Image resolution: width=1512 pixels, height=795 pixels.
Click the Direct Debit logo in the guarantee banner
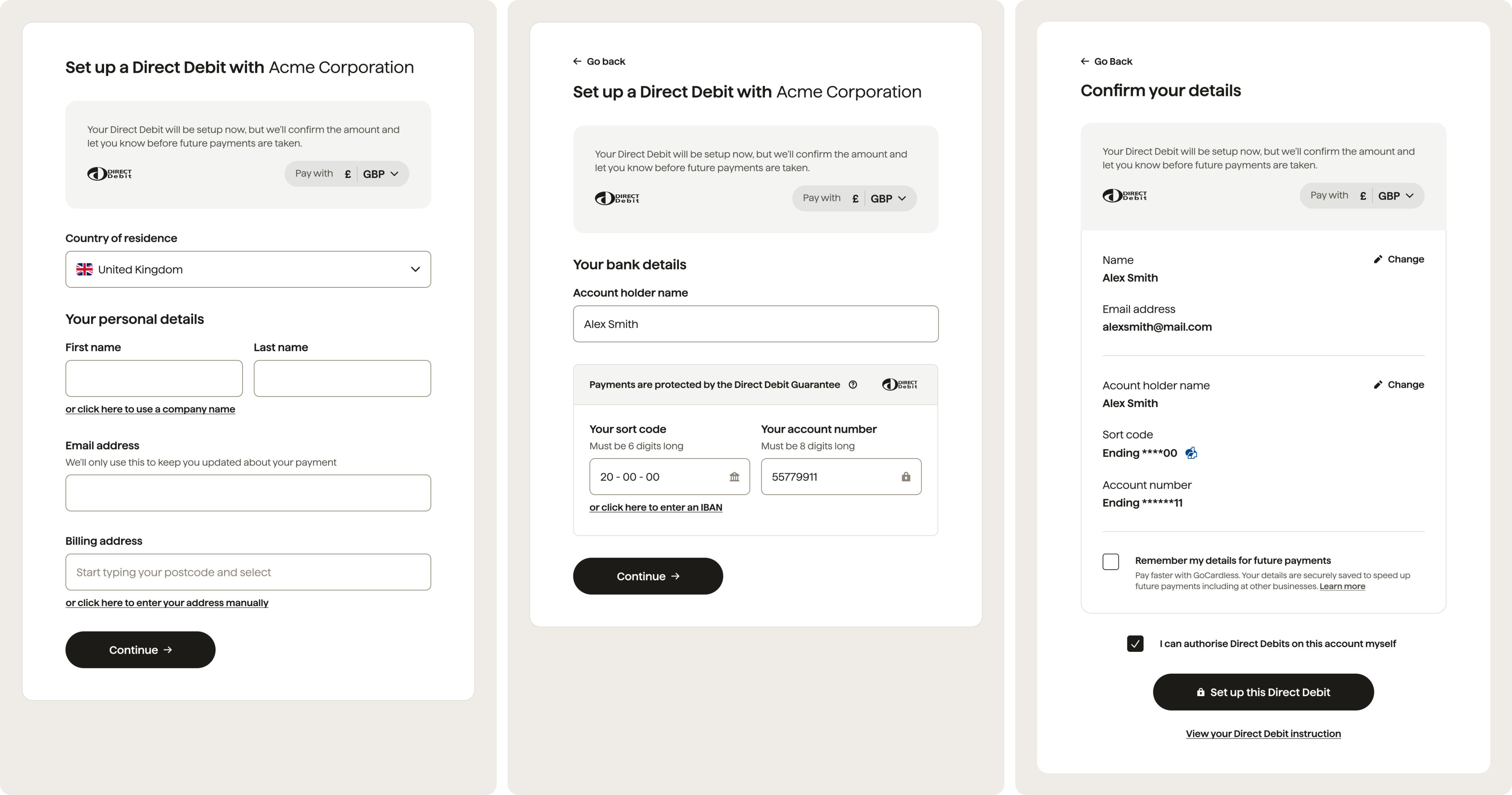tap(900, 384)
